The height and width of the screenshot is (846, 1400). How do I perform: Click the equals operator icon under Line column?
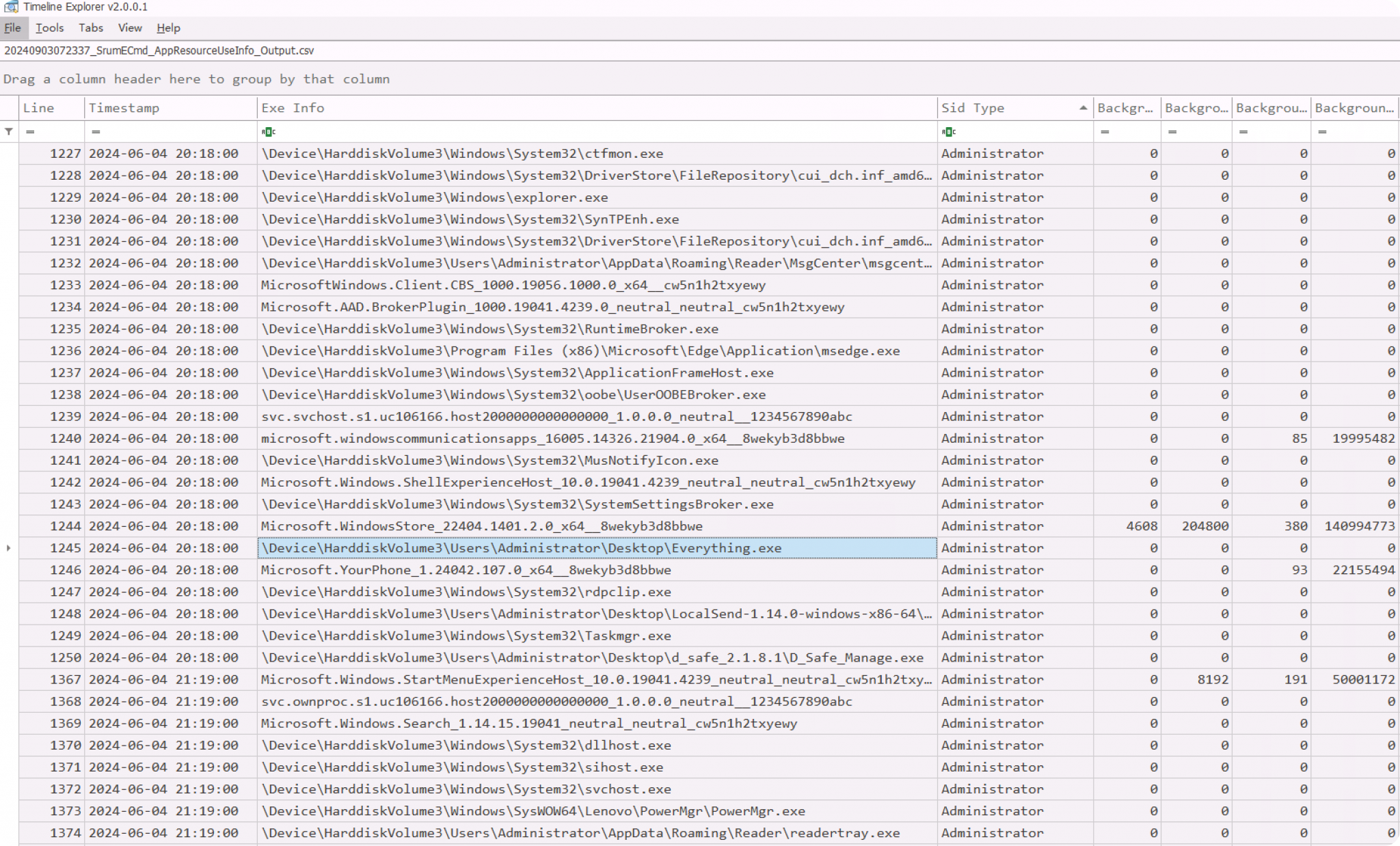pyautogui.click(x=29, y=131)
